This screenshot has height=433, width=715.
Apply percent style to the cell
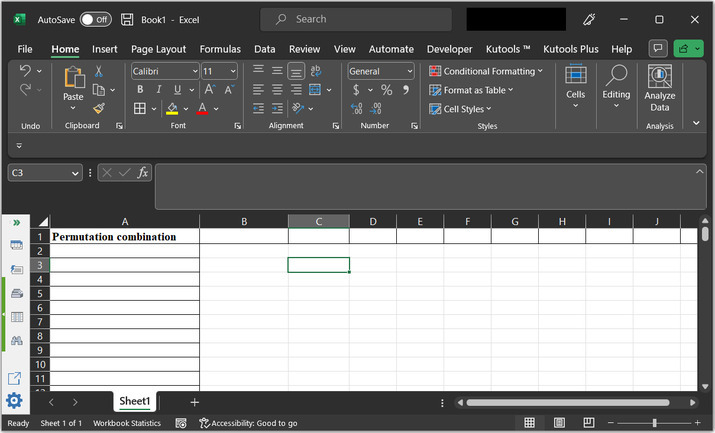386,90
